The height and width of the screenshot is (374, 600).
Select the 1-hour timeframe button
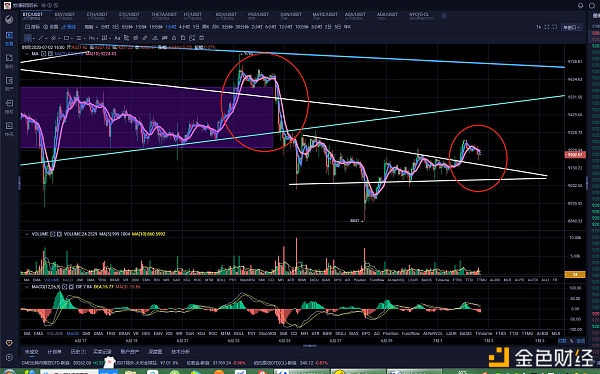pyautogui.click(x=171, y=27)
